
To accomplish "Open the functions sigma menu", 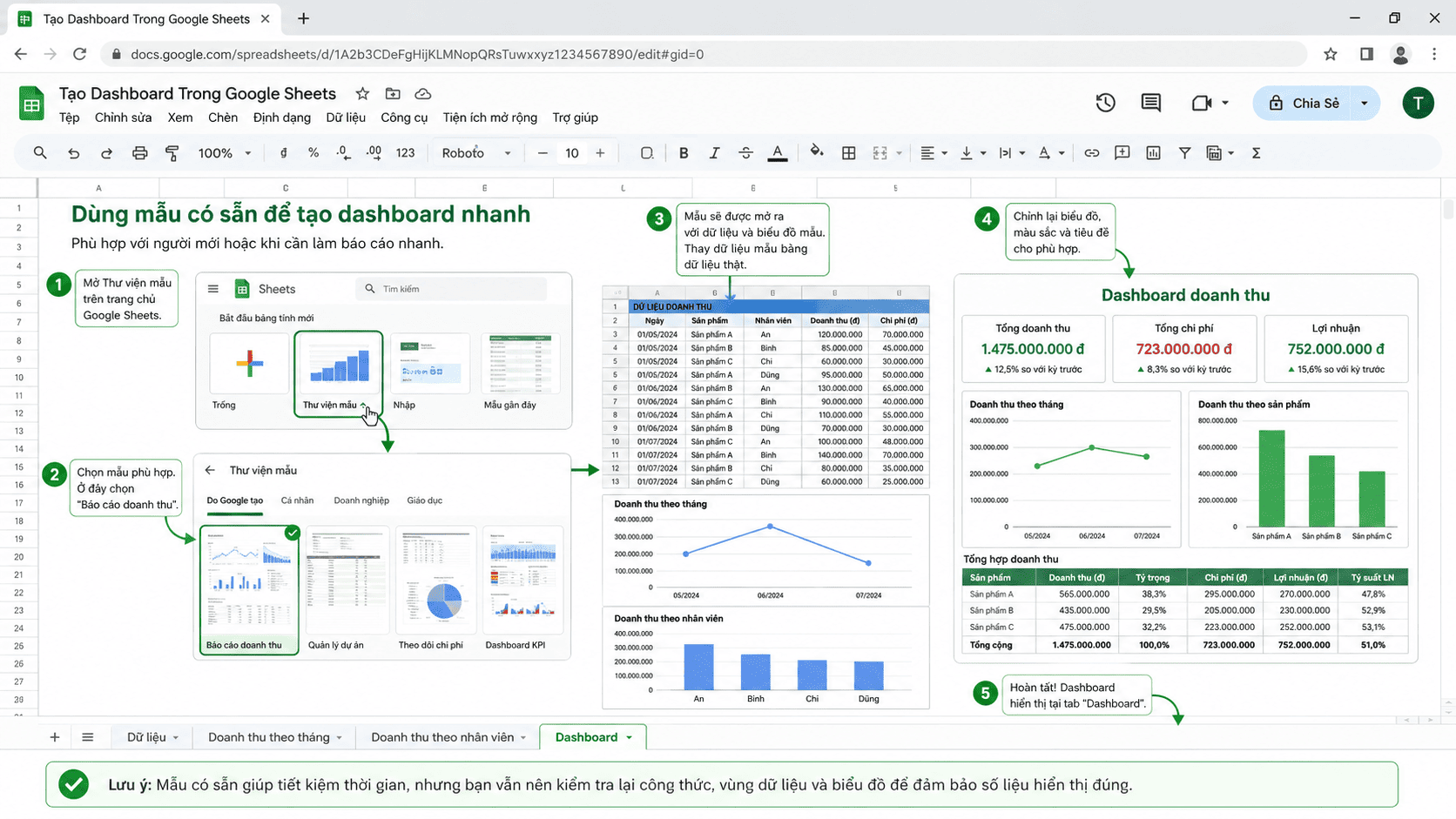I will point(1256,153).
